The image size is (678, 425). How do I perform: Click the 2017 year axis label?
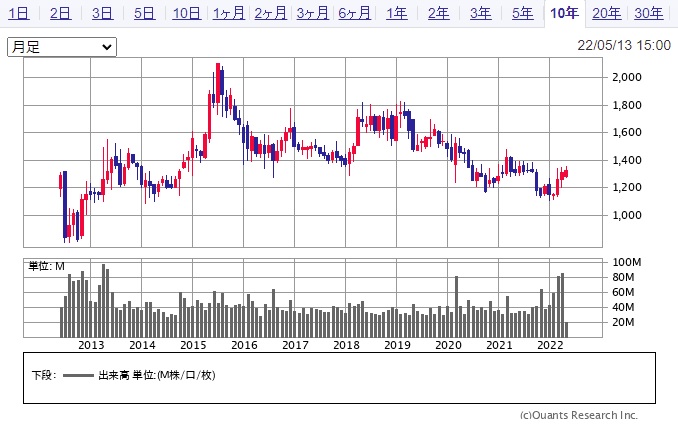click(x=295, y=345)
